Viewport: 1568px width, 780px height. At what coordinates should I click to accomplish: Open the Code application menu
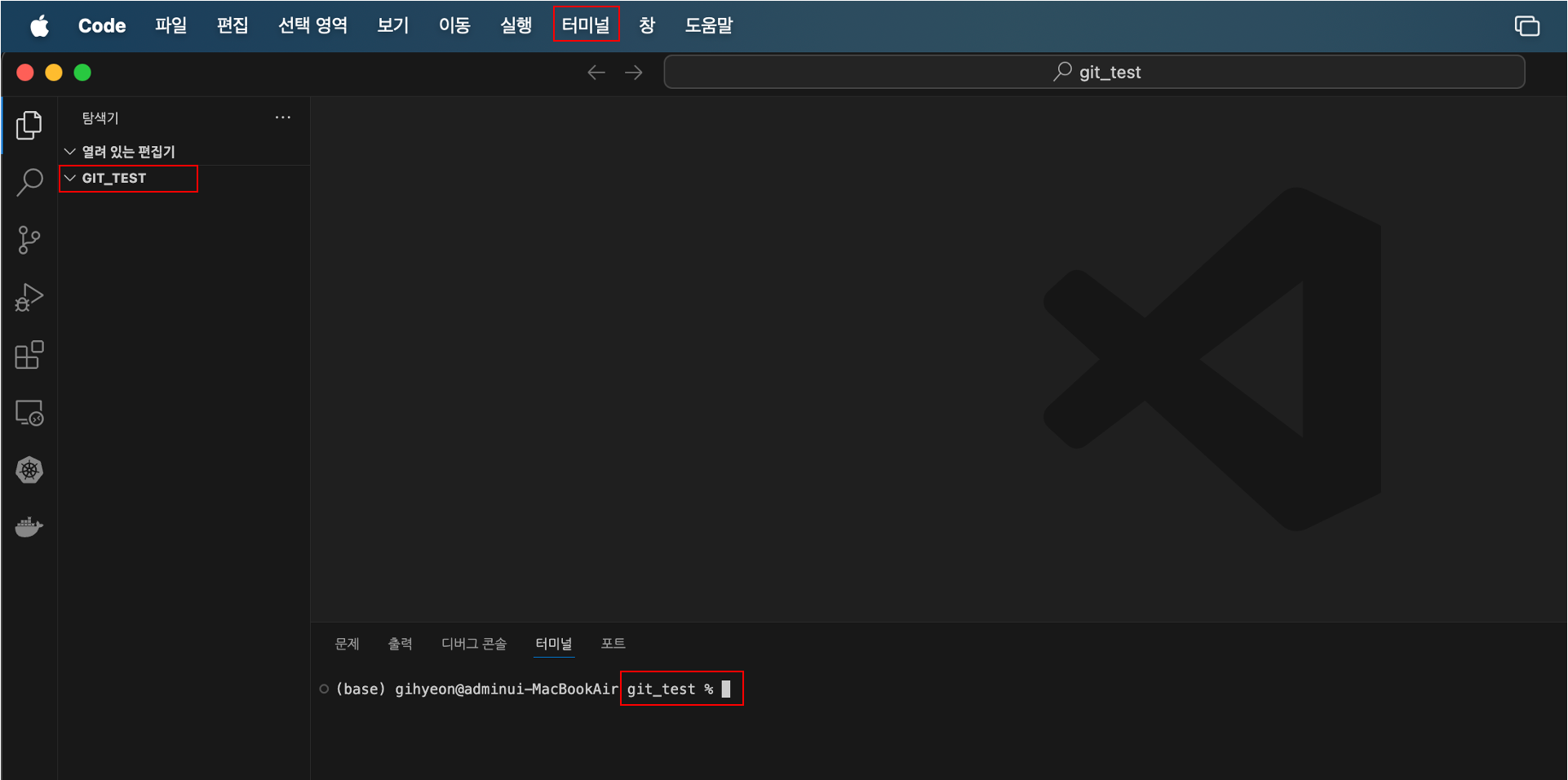click(x=102, y=26)
